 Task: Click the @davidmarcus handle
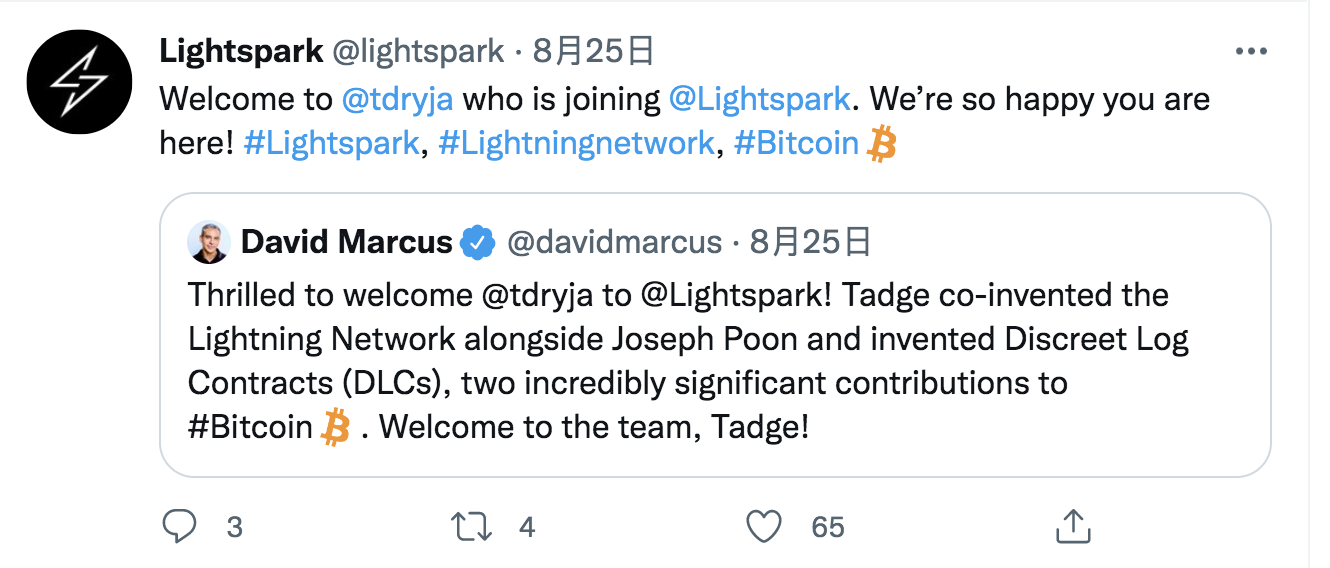[x=614, y=242]
